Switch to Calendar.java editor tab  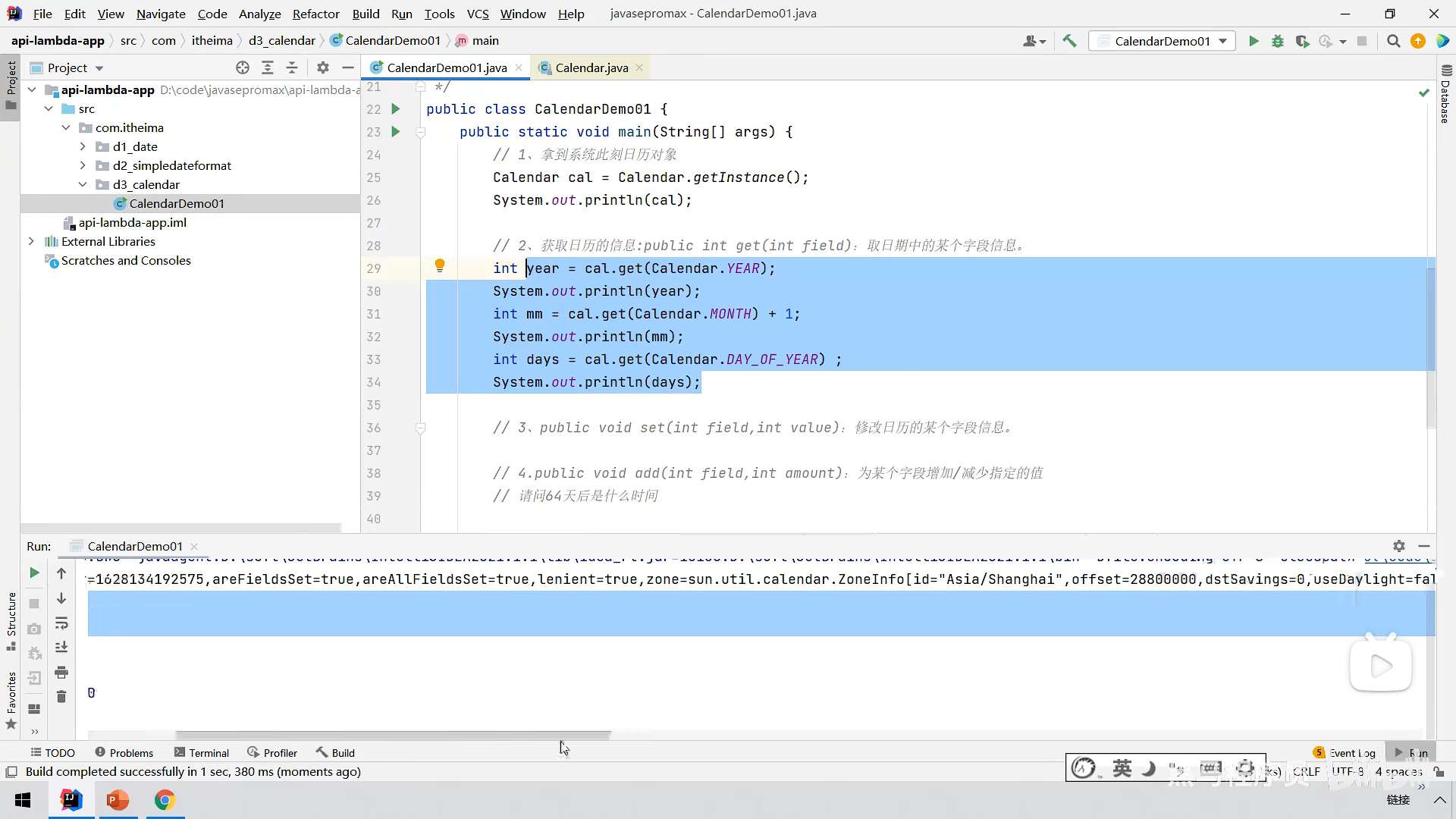coord(591,67)
